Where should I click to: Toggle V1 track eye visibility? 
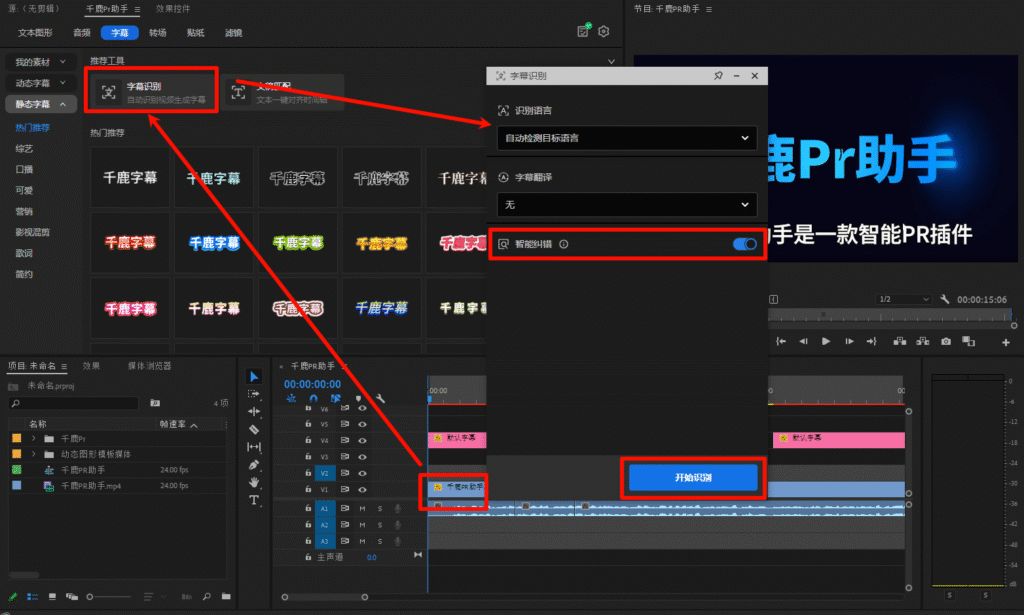click(362, 490)
